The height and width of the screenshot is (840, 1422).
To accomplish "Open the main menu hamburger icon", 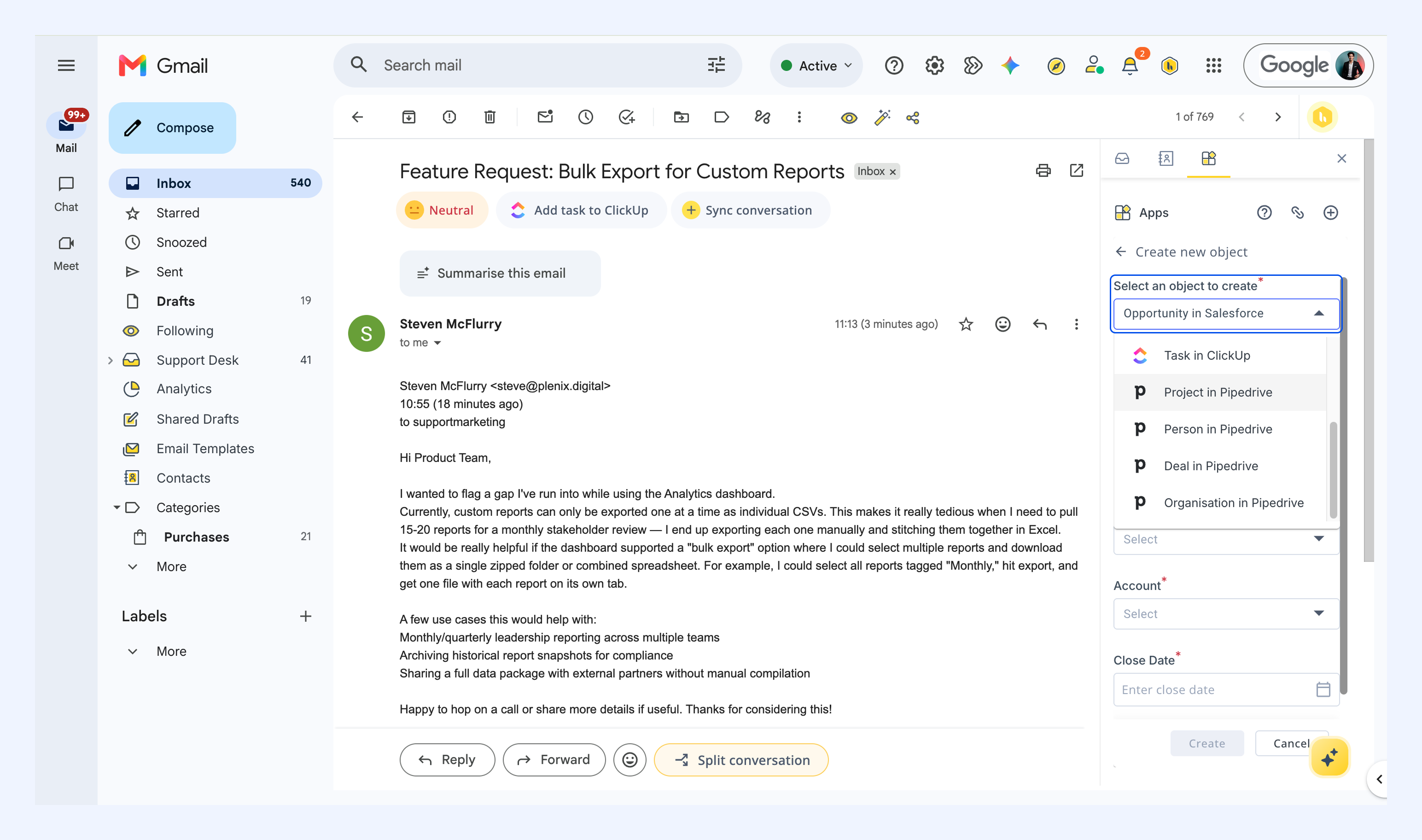I will [x=66, y=66].
